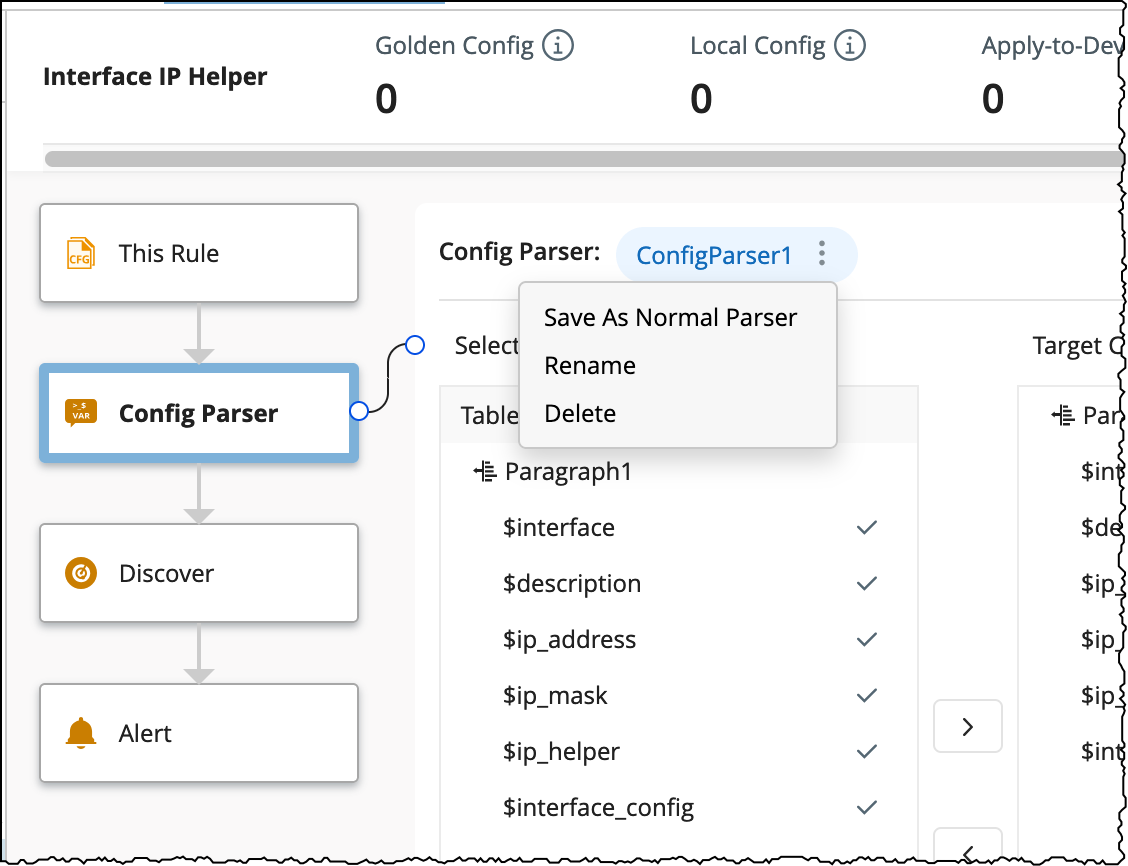Screen dimensions: 1128x866
Task: Uncheck the $interface_config variable checkmark
Action: click(867, 807)
